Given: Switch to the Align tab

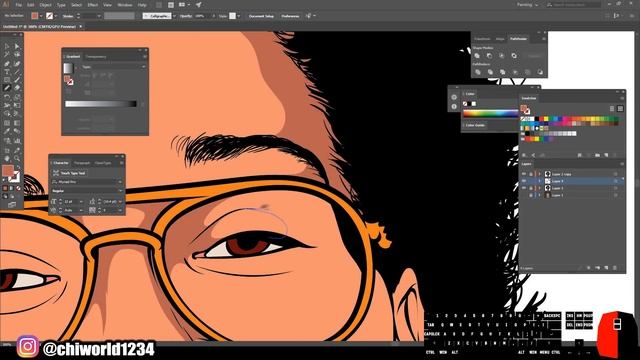Looking at the screenshot, I should (500, 39).
